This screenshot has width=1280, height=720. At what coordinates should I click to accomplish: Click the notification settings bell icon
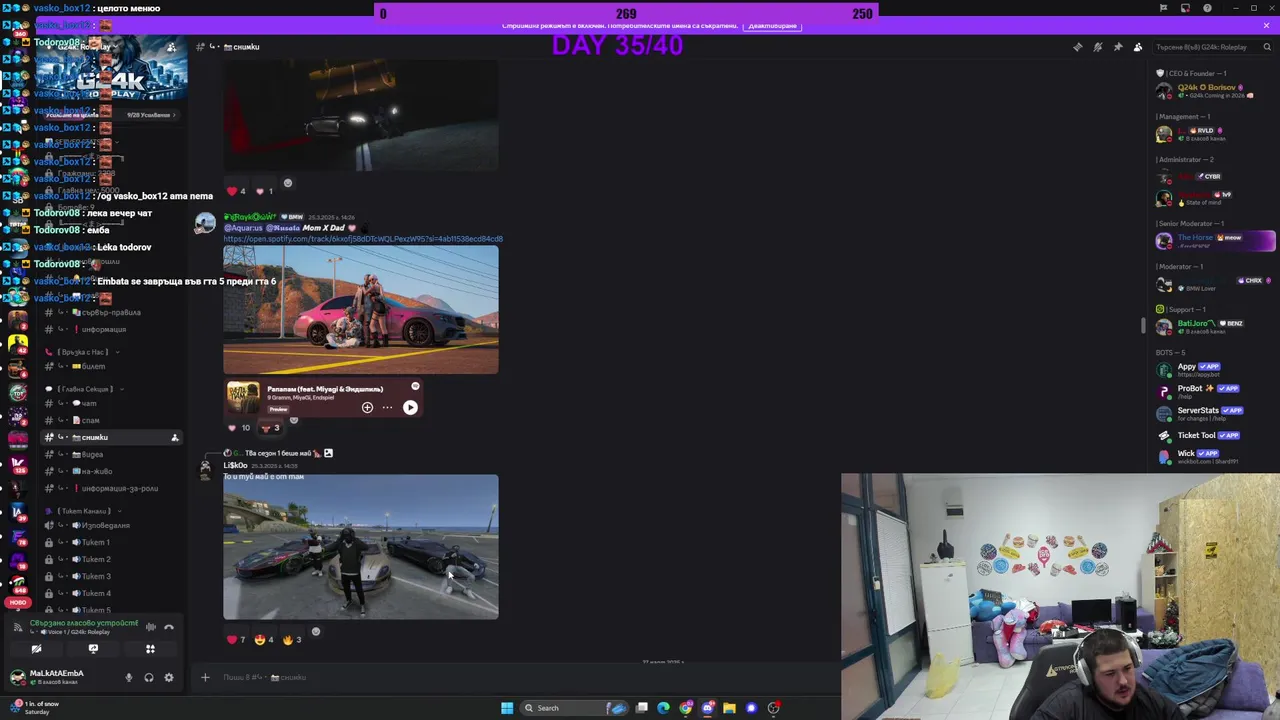pyautogui.click(x=1097, y=47)
